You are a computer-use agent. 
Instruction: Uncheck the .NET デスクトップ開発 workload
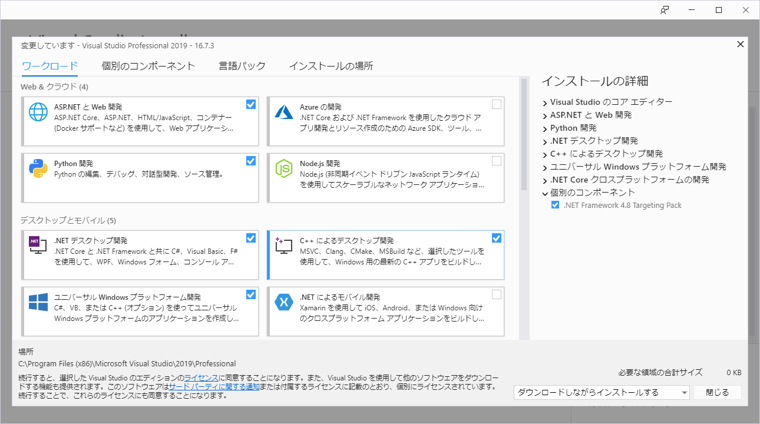pos(251,238)
